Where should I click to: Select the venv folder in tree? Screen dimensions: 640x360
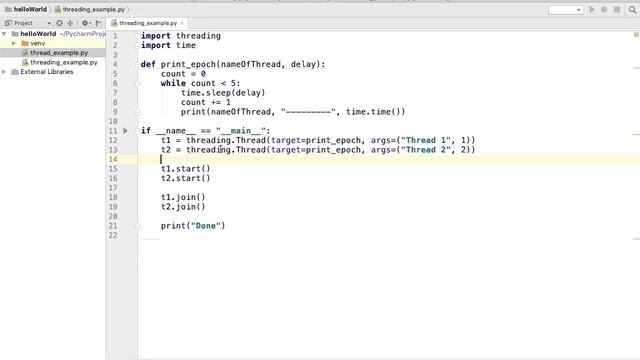pyautogui.click(x=38, y=43)
